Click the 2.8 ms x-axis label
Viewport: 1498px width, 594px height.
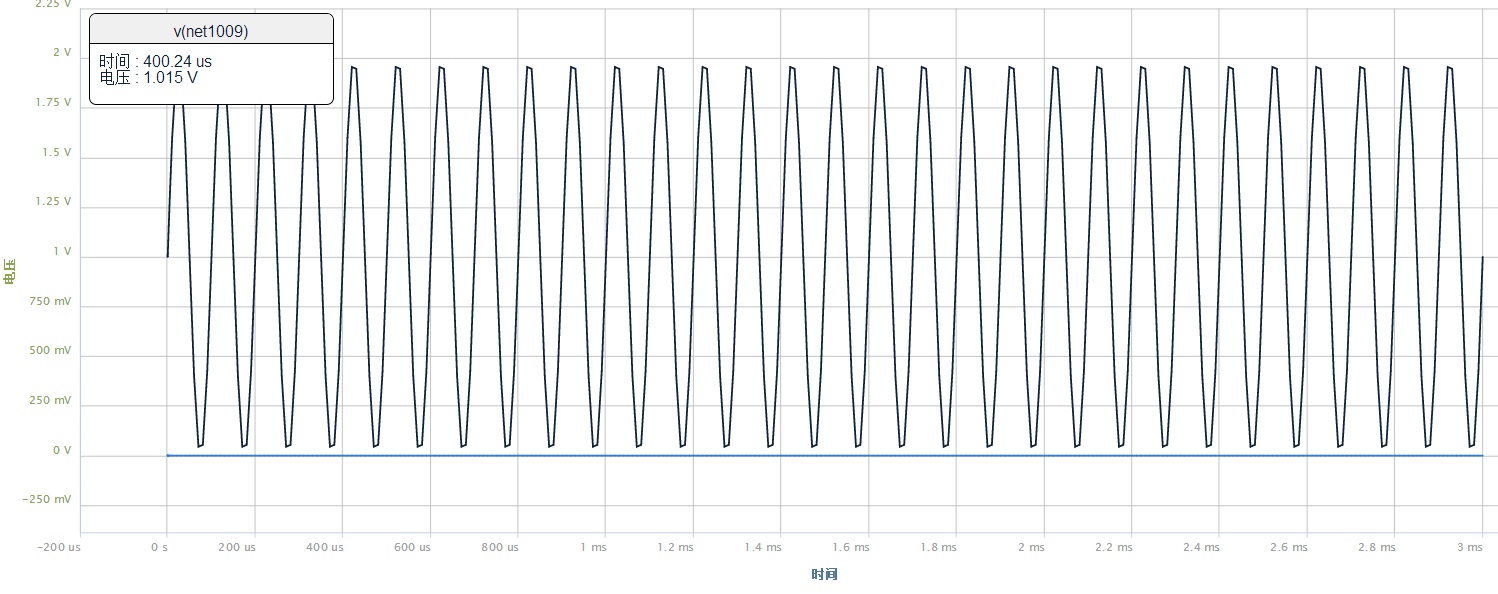point(1376,548)
